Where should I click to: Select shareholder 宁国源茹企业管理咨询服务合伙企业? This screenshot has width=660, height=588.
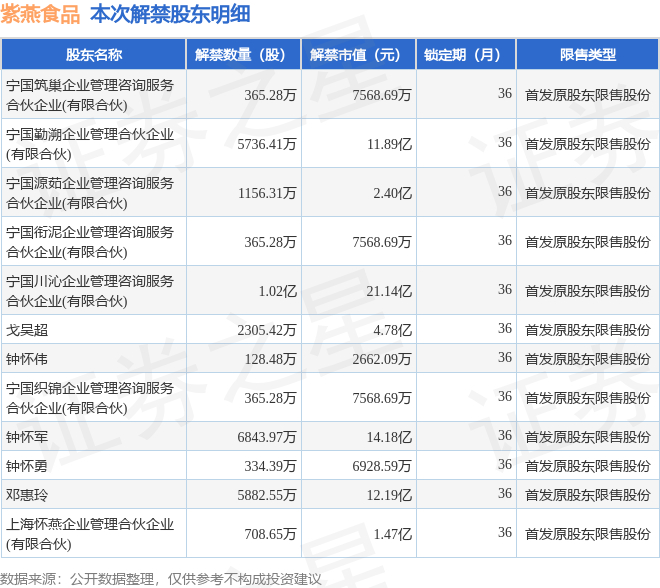click(x=90, y=192)
